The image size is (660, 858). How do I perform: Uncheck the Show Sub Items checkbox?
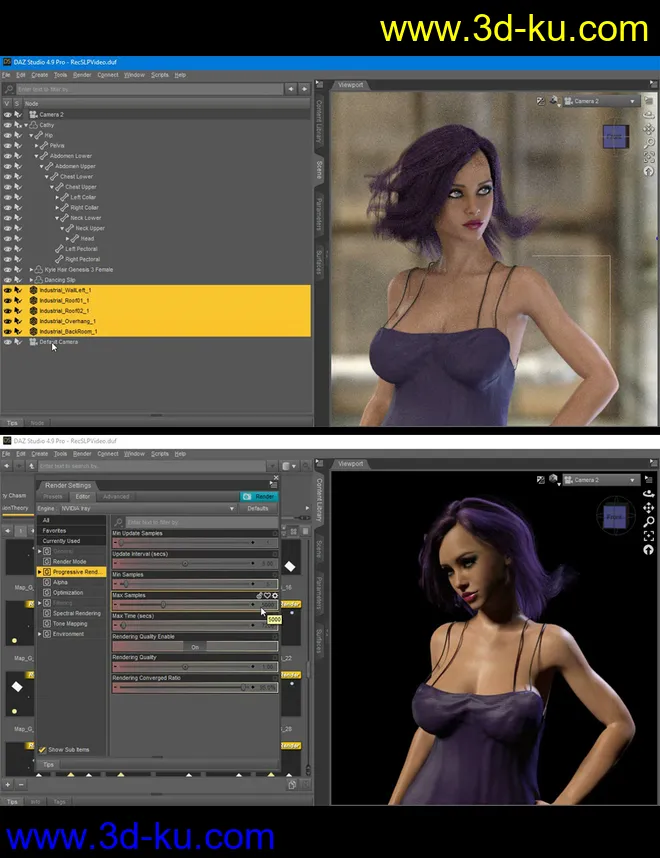coord(42,749)
